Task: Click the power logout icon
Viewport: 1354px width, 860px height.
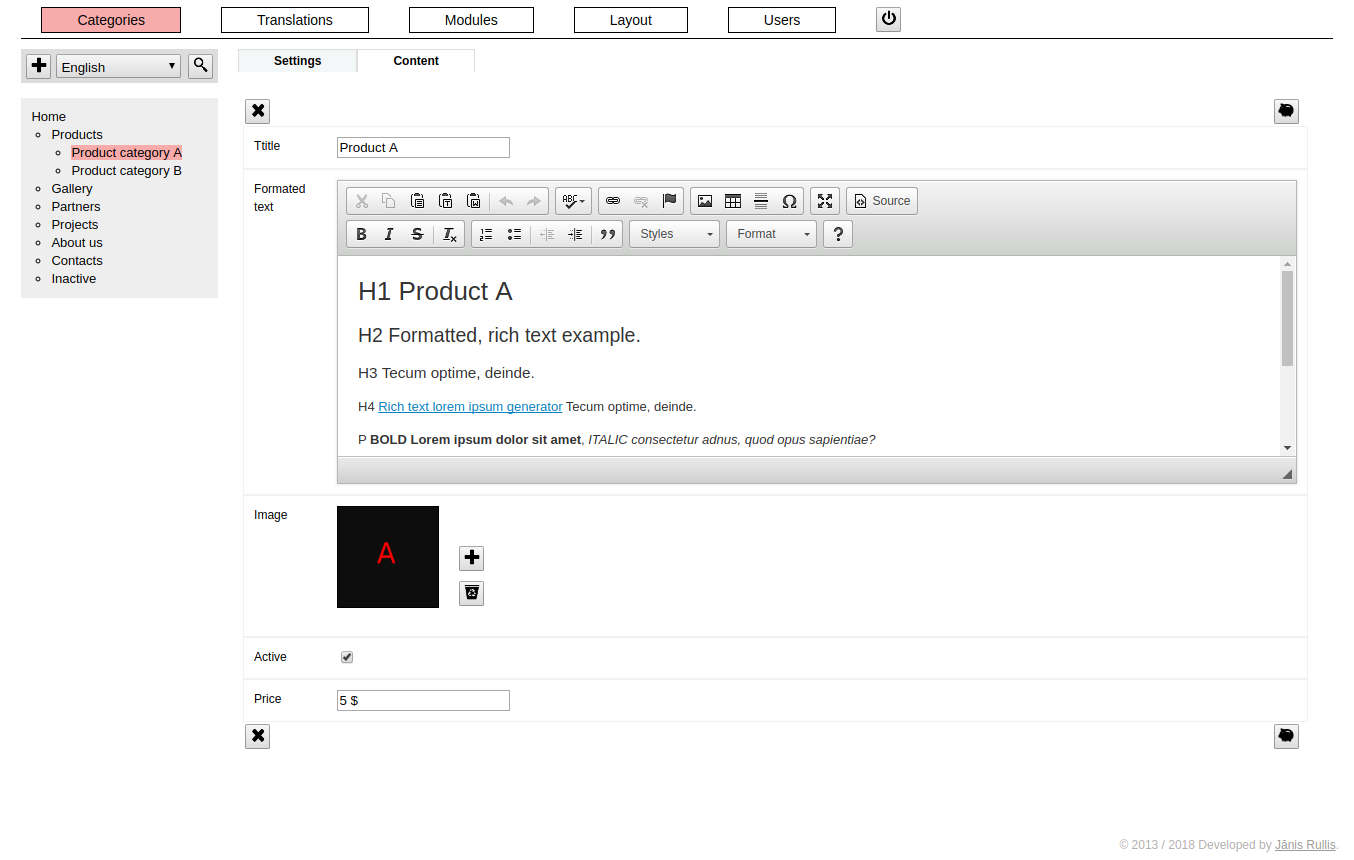Action: 888,19
